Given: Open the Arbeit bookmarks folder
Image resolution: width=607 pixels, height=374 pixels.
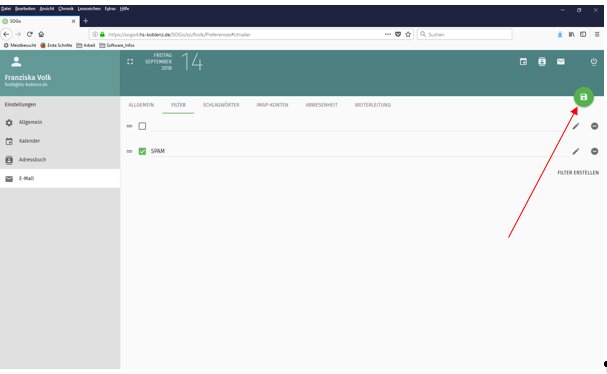Looking at the screenshot, I should pyautogui.click(x=86, y=45).
